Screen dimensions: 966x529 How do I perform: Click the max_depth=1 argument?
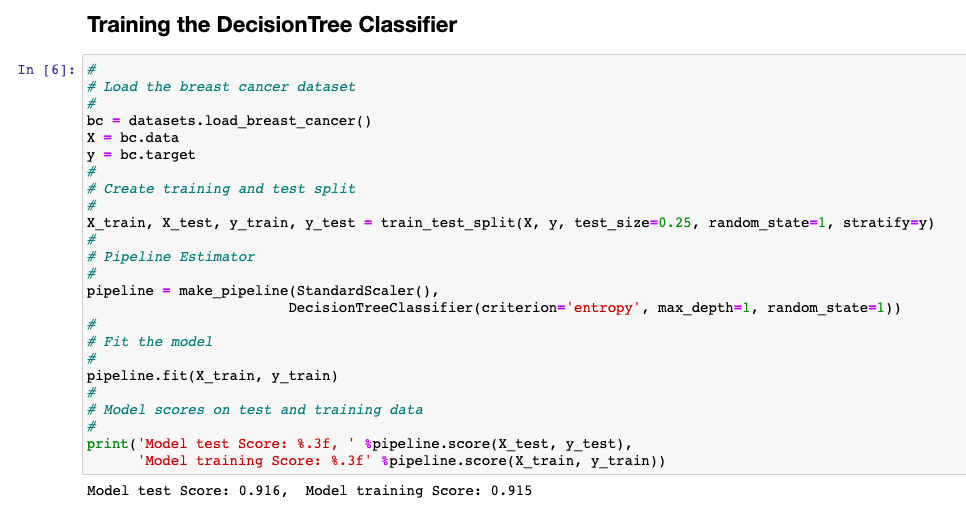pyautogui.click(x=704, y=308)
